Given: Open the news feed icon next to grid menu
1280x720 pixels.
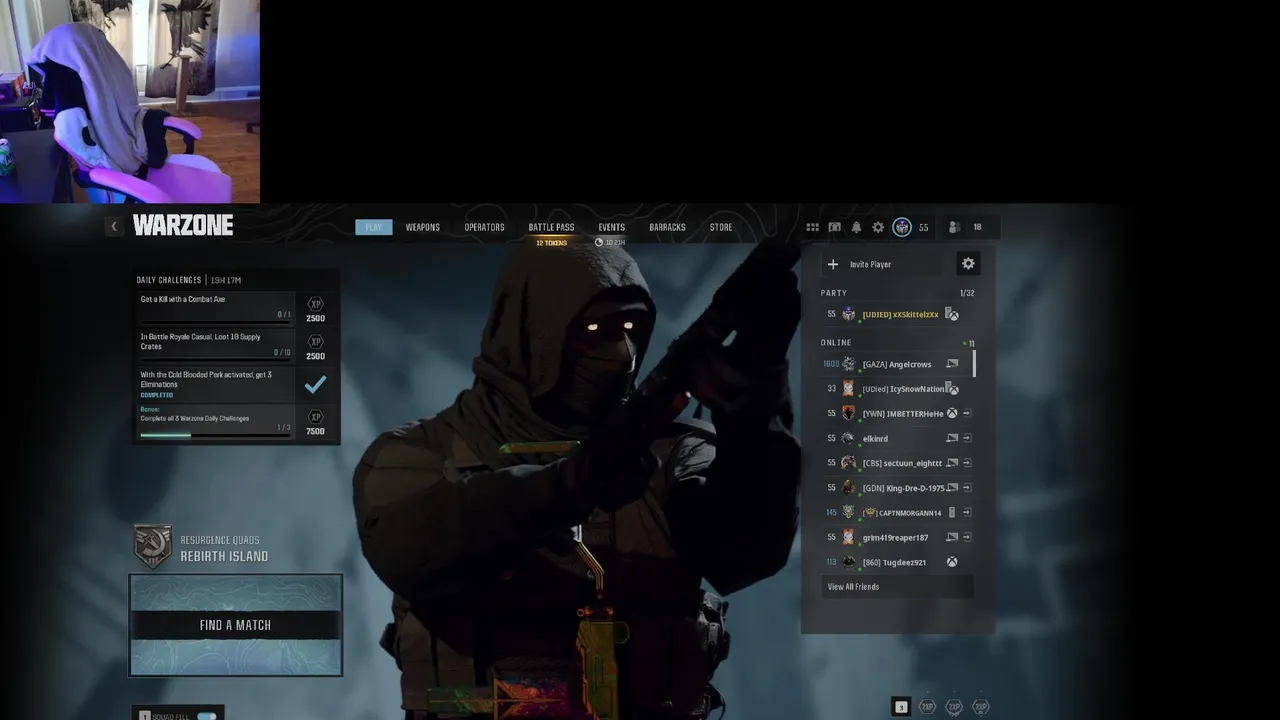Looking at the screenshot, I should tap(834, 227).
